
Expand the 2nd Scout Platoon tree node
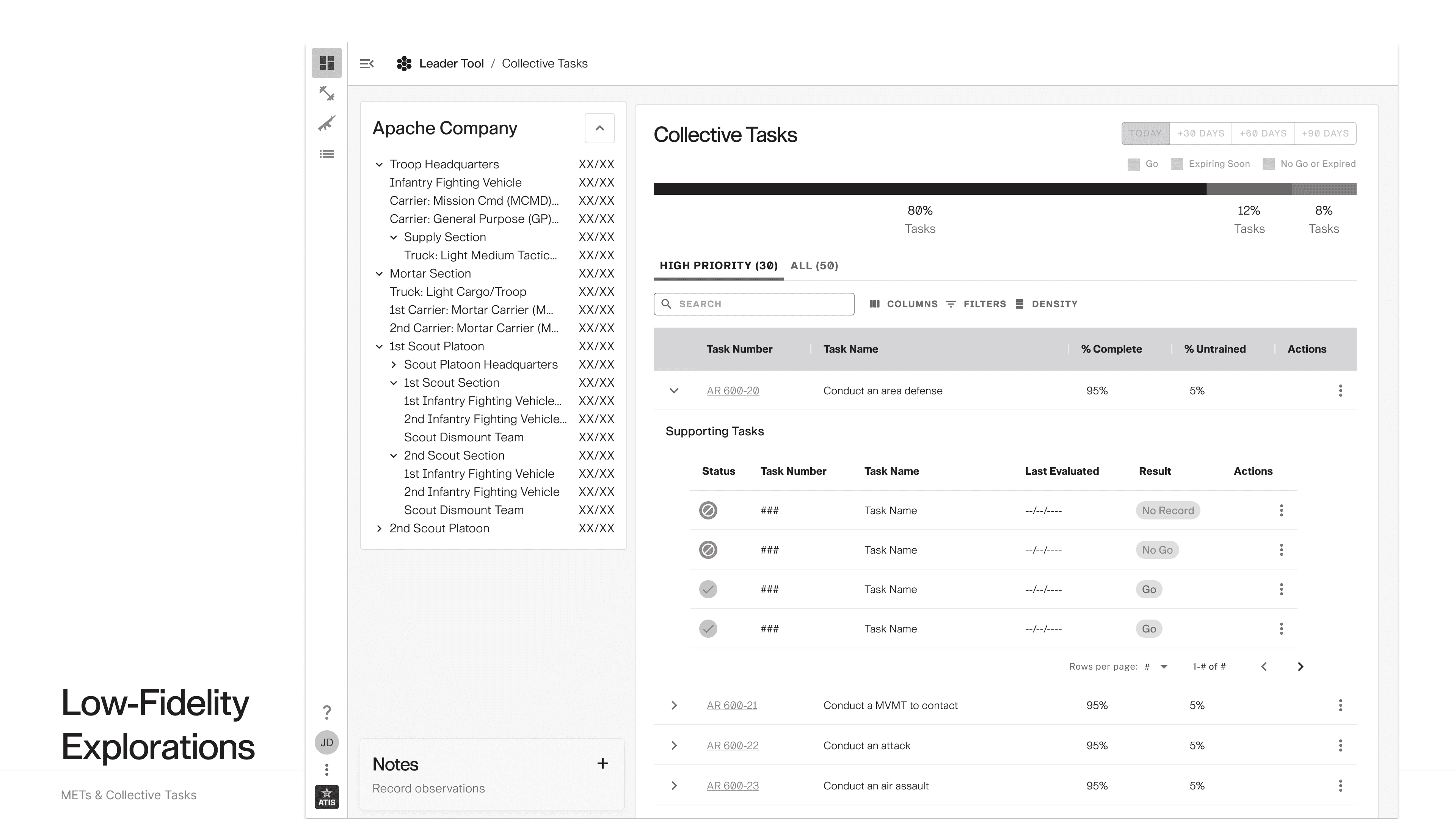click(379, 529)
